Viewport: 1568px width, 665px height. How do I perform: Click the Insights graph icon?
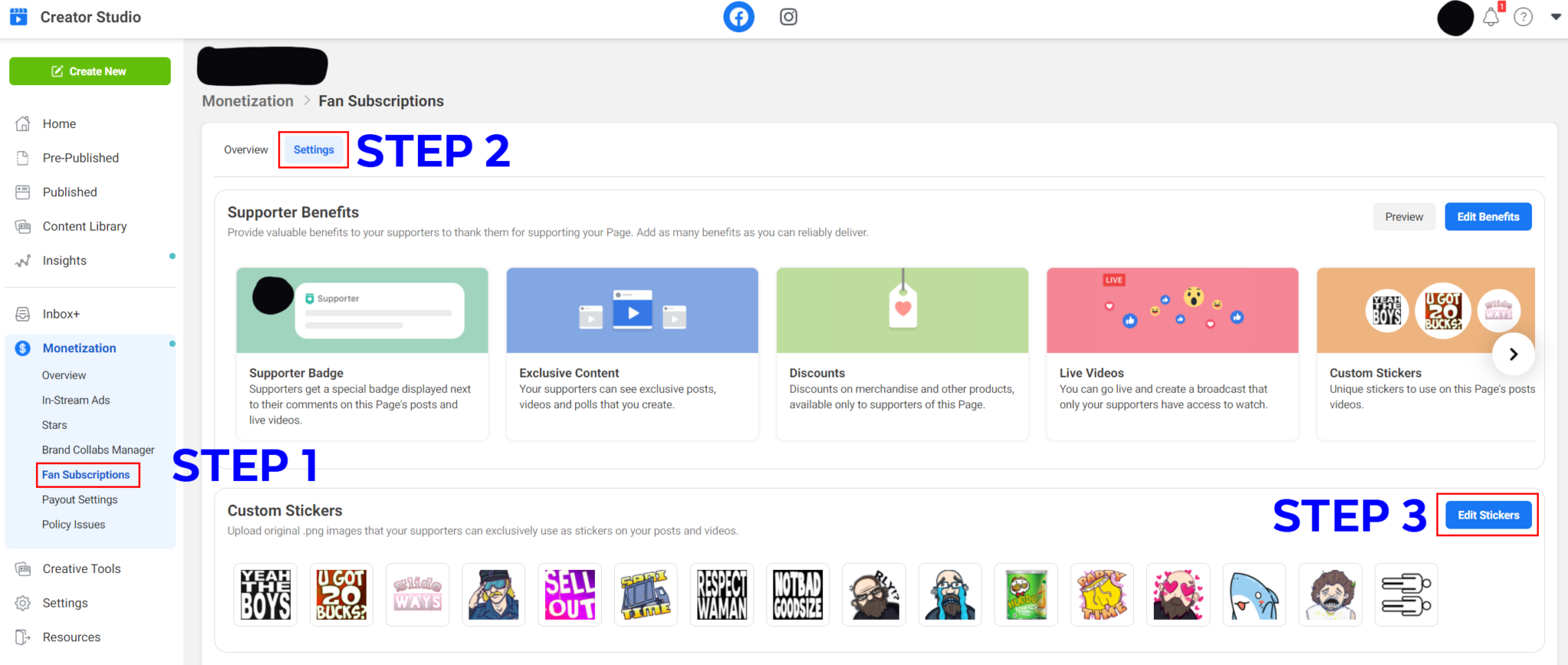pos(23,260)
